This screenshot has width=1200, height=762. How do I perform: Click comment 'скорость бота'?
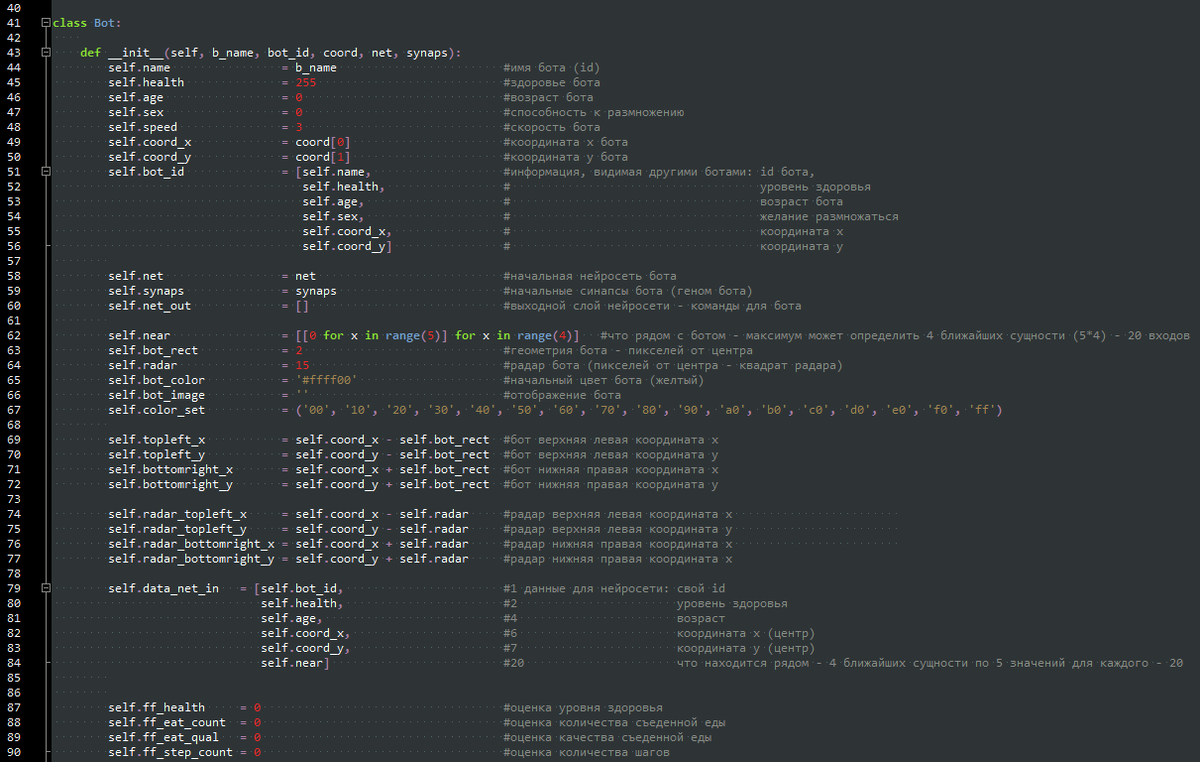point(555,127)
